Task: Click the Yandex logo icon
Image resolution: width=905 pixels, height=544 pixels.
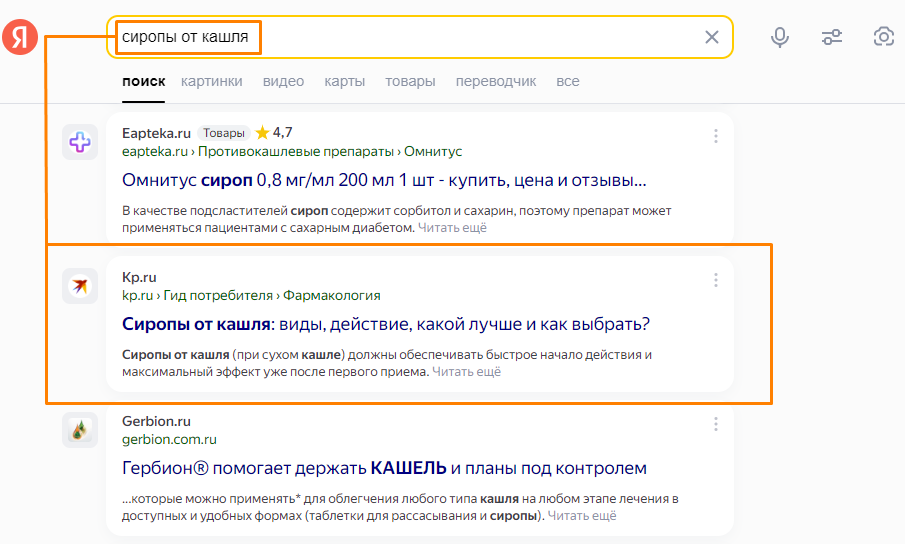Action: click(x=20, y=37)
